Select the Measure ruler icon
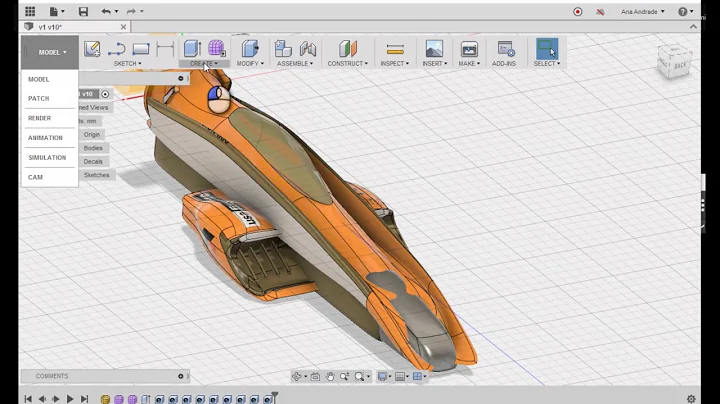This screenshot has height=404, width=720. 395,49
